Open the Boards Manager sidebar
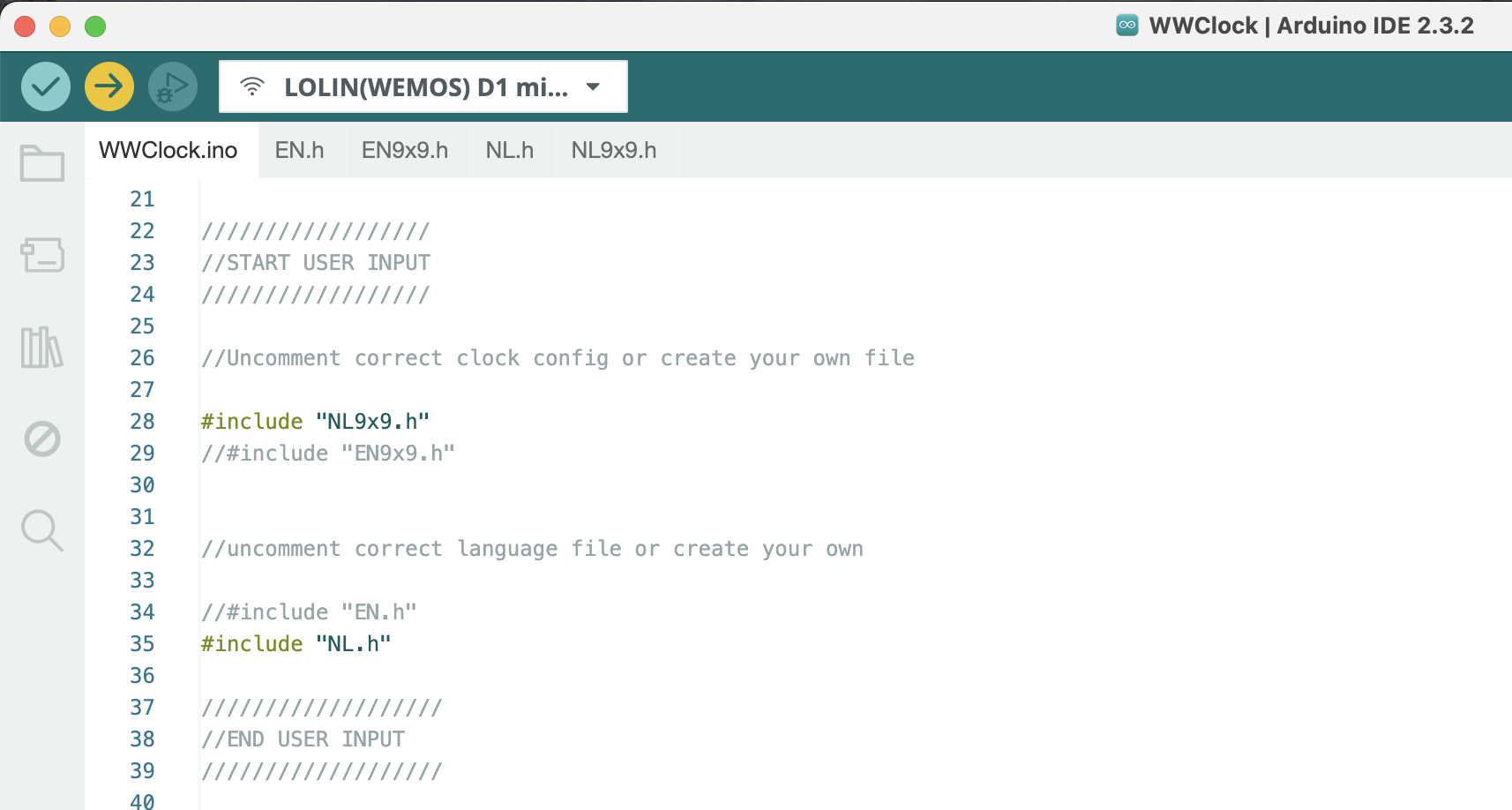 (x=42, y=255)
